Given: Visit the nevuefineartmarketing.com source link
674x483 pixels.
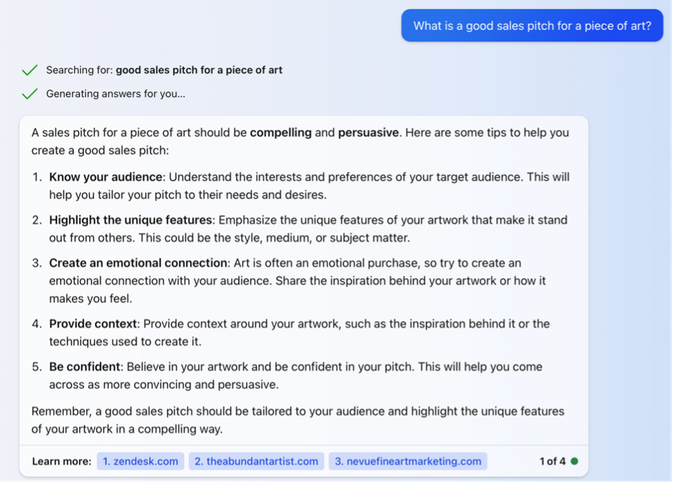Looking at the screenshot, I should coord(408,461).
